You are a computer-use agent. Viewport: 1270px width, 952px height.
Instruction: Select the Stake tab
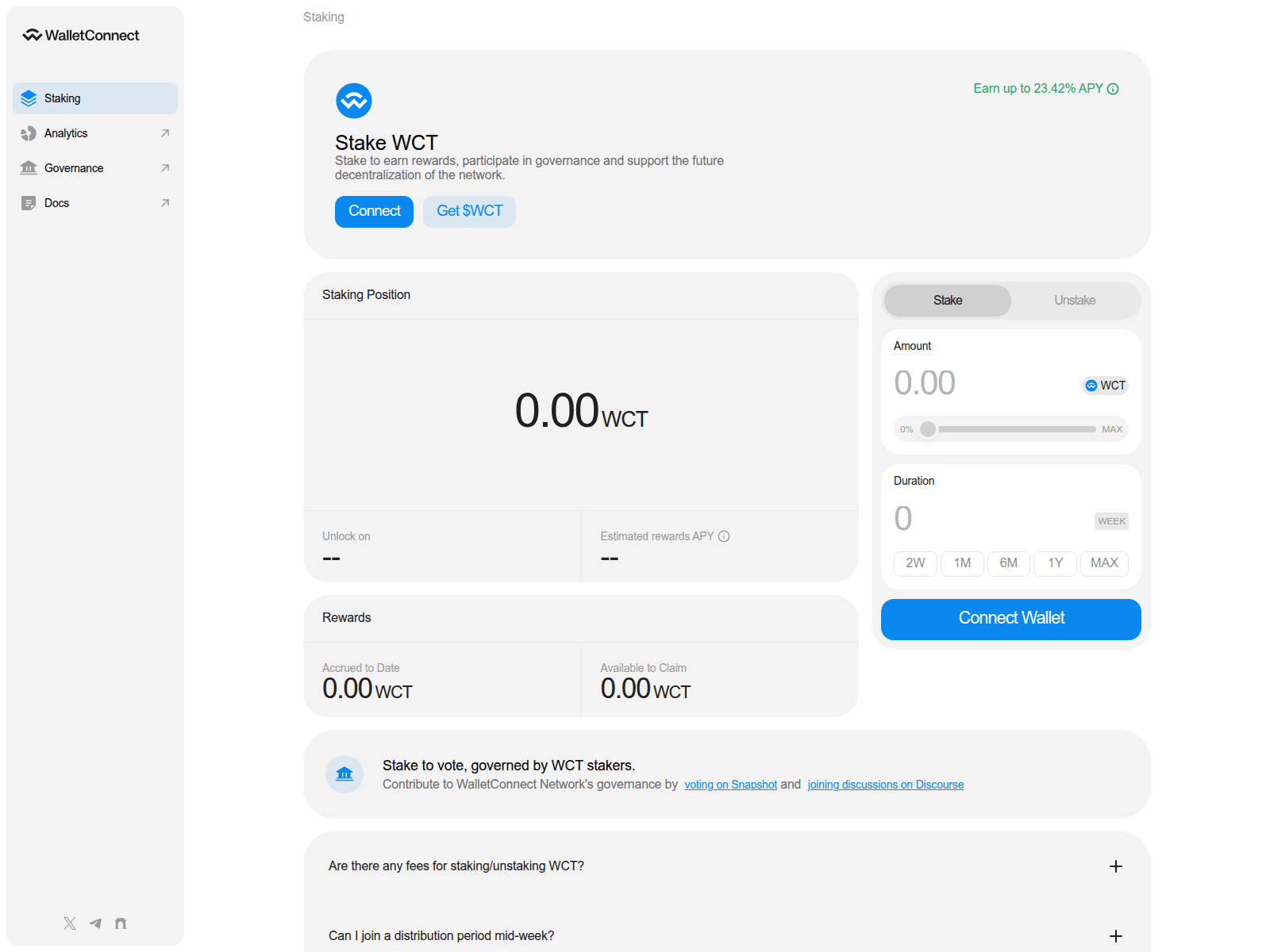[947, 300]
